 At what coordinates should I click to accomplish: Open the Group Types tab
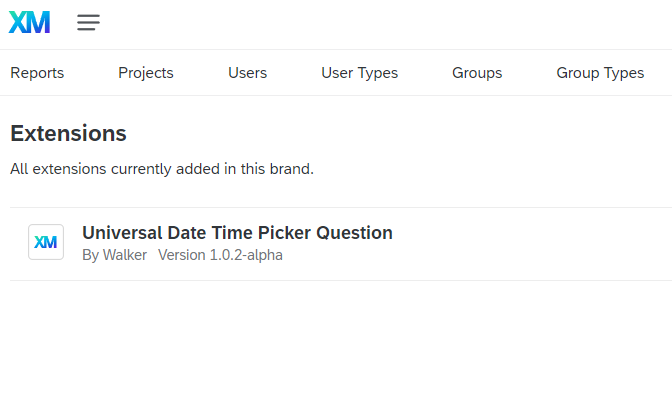tap(600, 73)
